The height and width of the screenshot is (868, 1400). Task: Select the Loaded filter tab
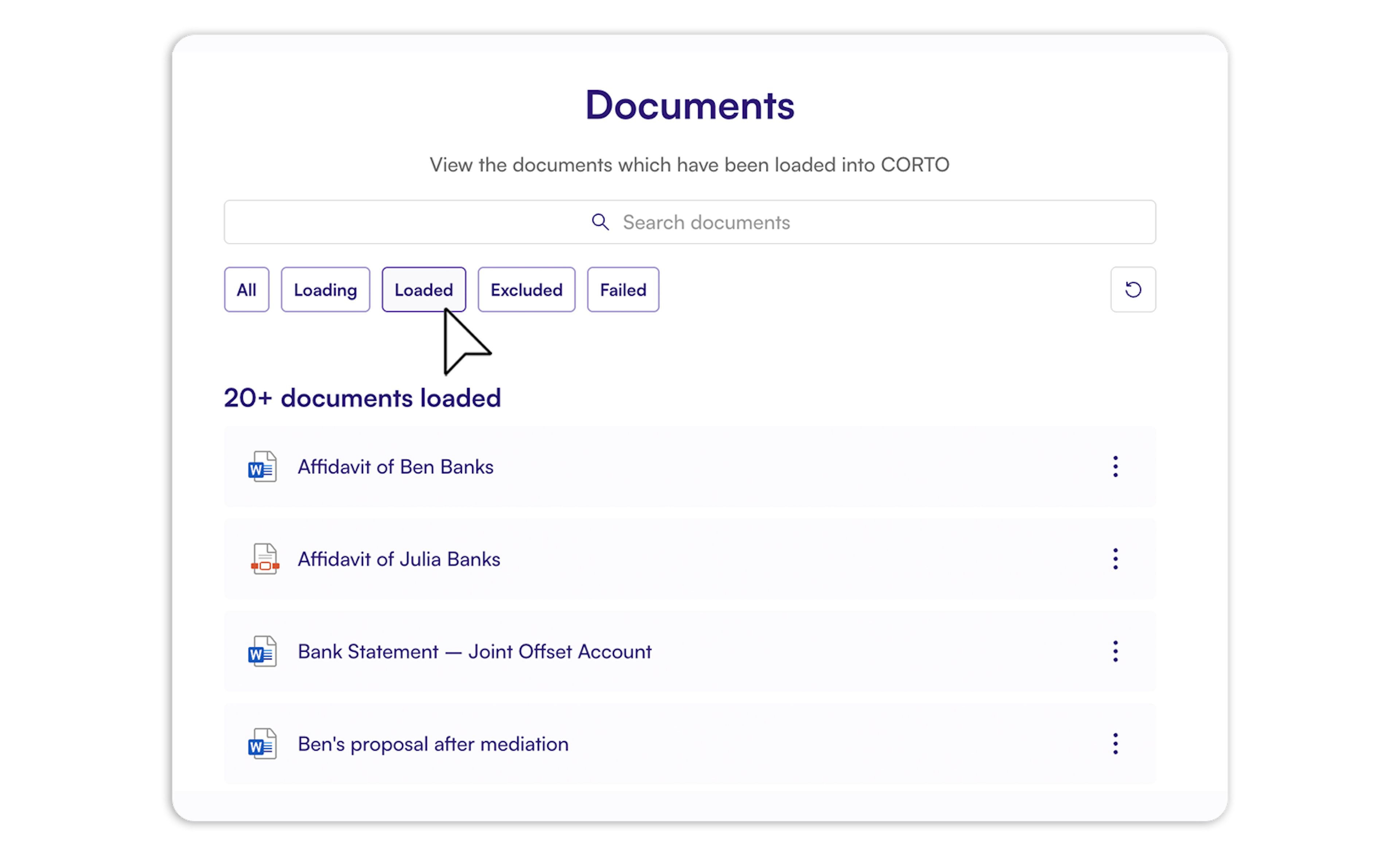(x=423, y=290)
